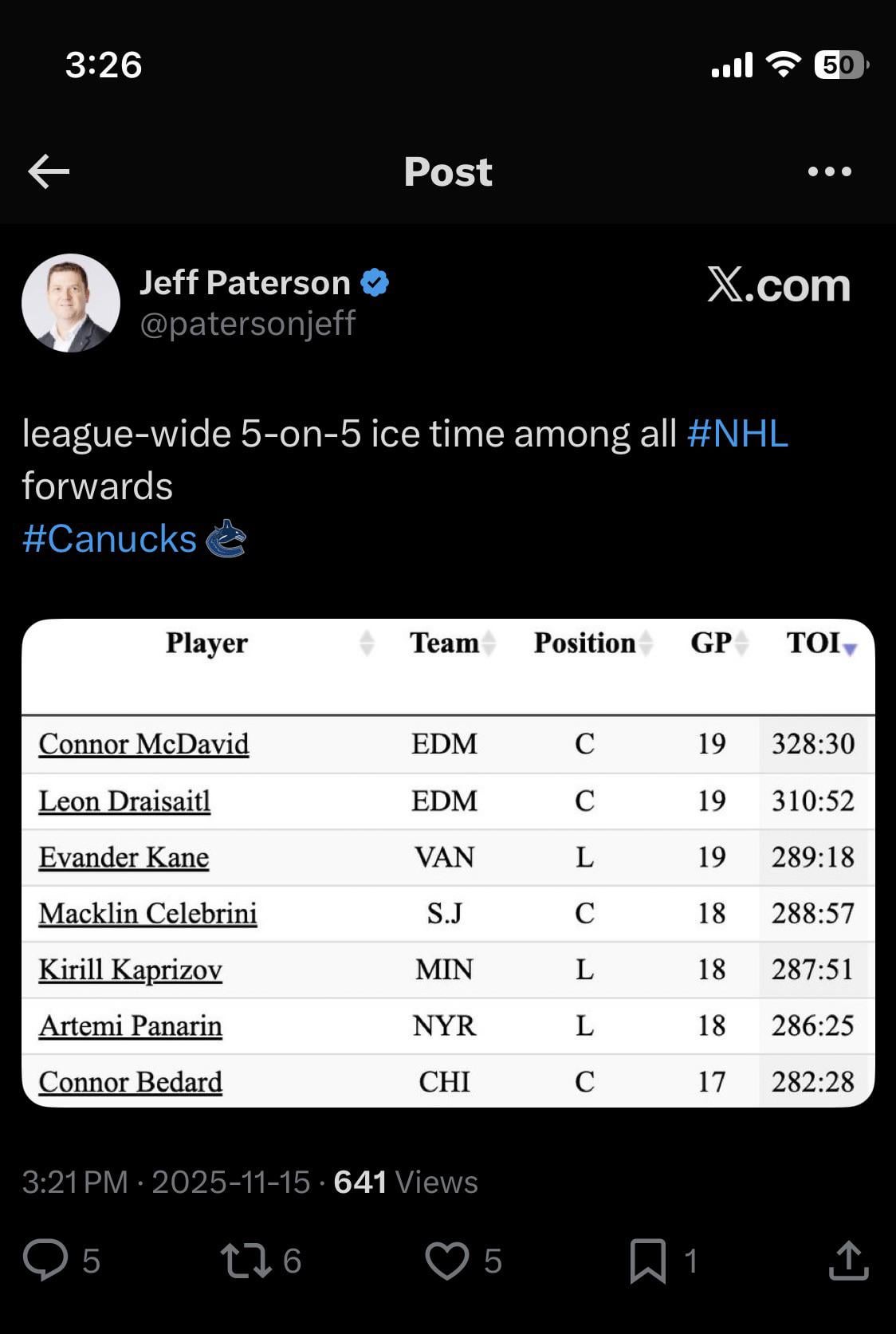This screenshot has height=1334, width=896.
Task: Like the post with heart icon
Action: click(446, 1260)
